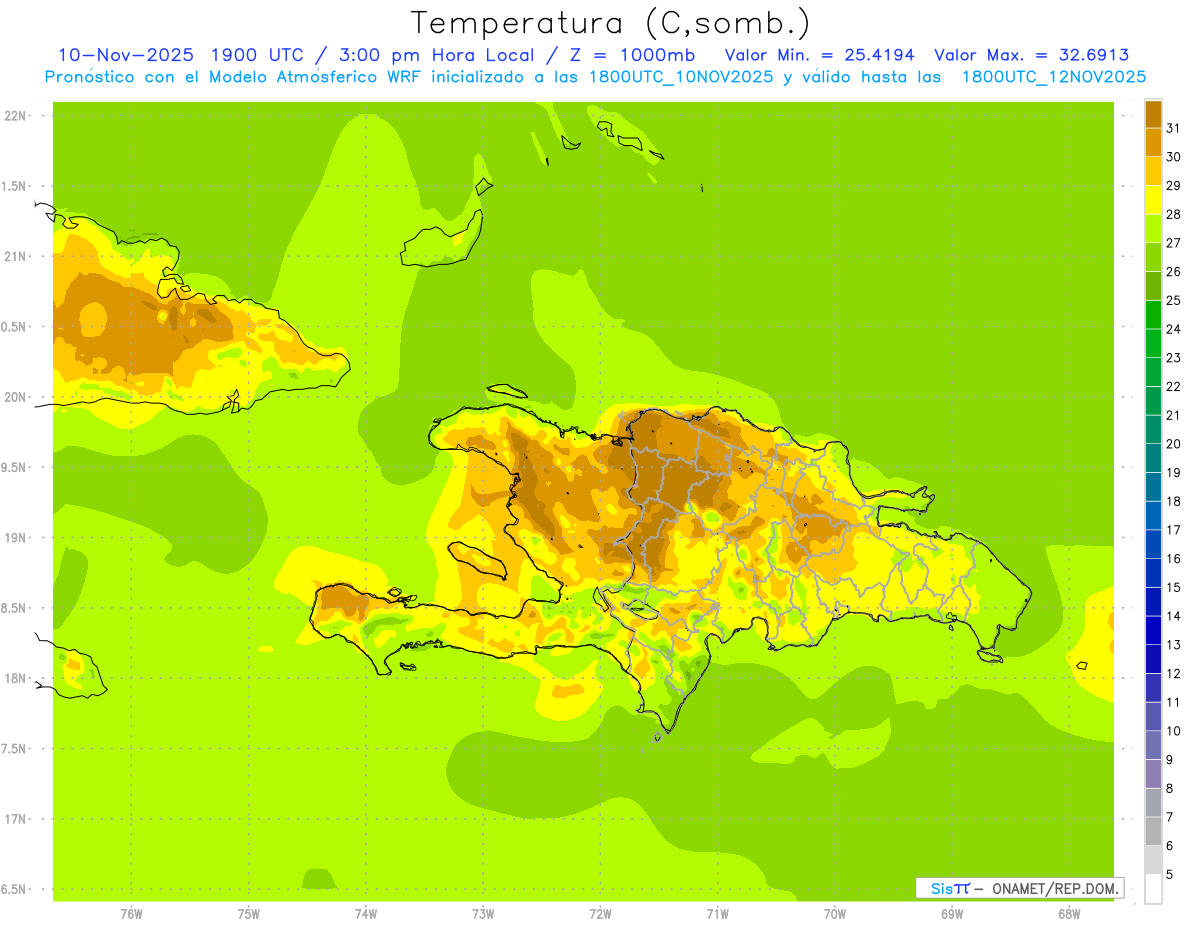Click the "9.5N" latitude label
1200x927 pixels.
click(x=15, y=468)
